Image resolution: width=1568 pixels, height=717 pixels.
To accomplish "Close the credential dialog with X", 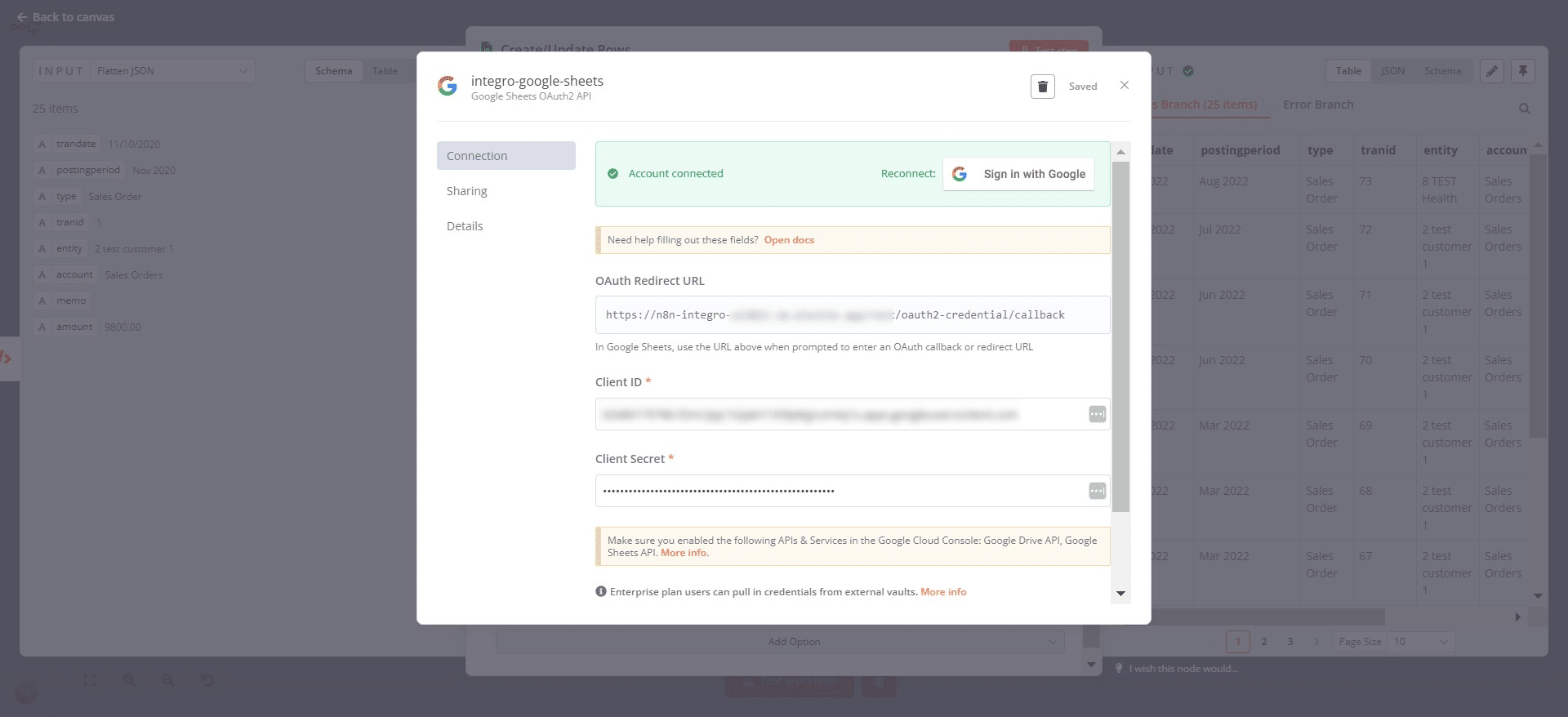I will pyautogui.click(x=1125, y=86).
